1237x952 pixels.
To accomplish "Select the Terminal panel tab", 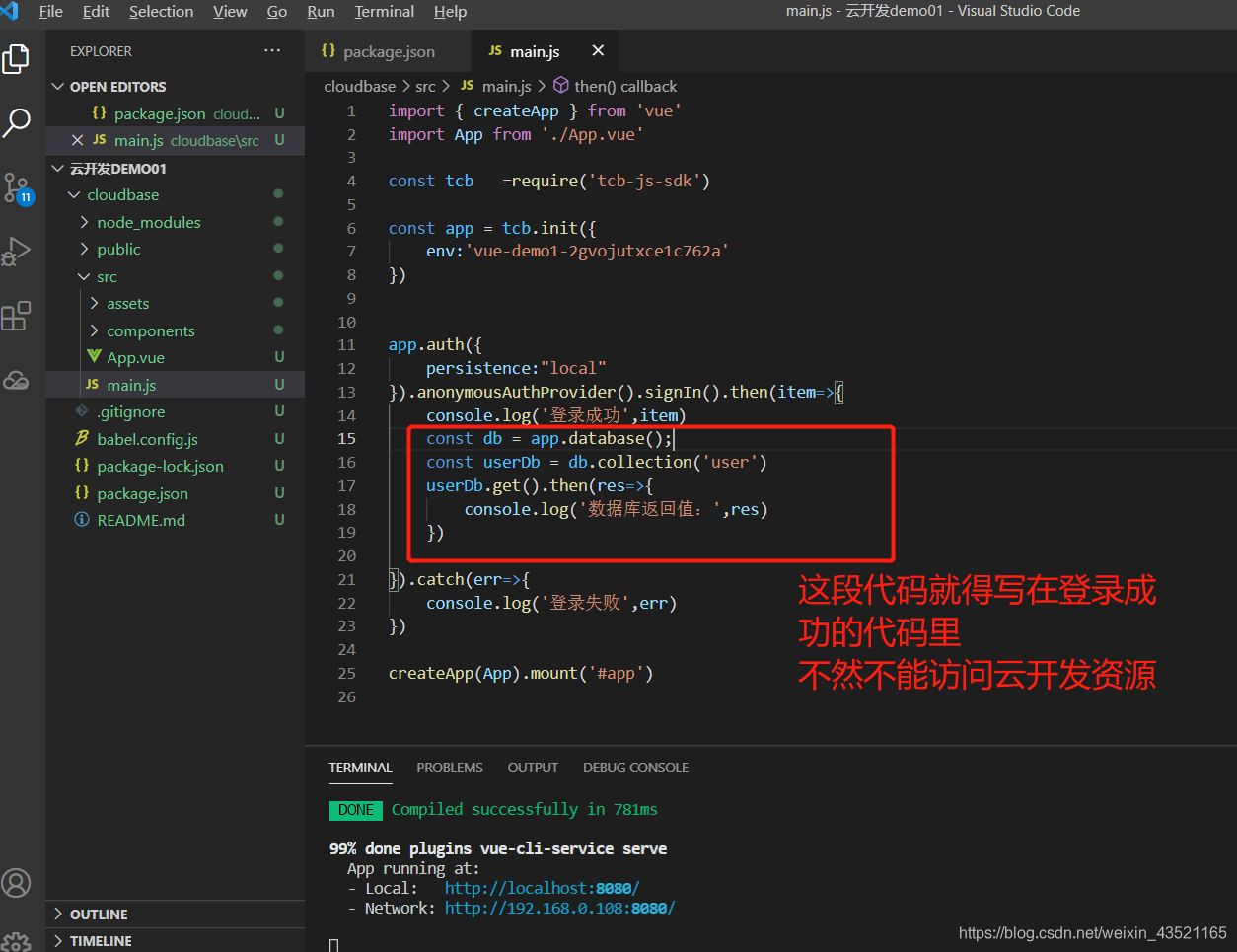I will [x=360, y=768].
